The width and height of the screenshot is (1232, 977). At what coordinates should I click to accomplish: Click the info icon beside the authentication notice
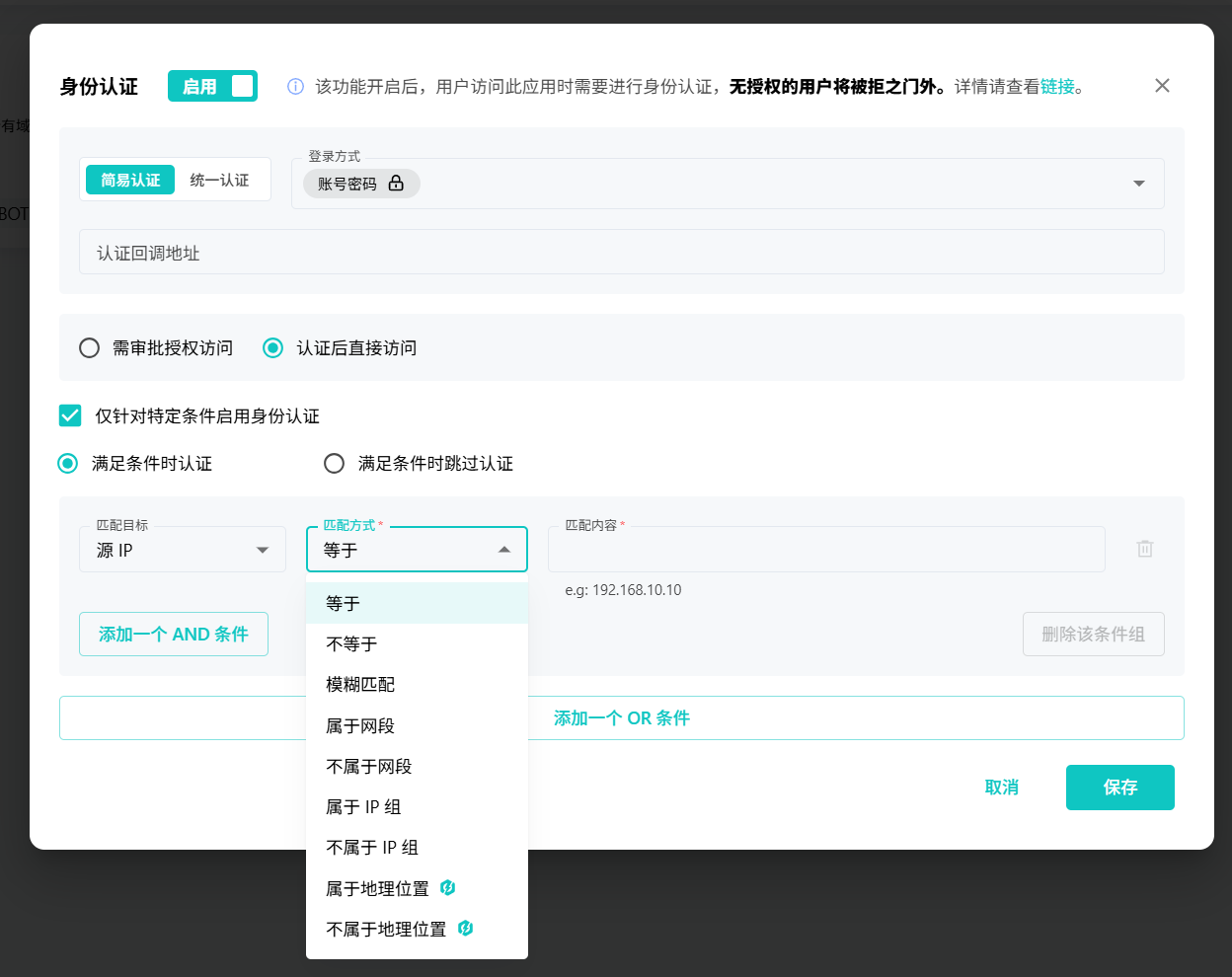tap(295, 87)
